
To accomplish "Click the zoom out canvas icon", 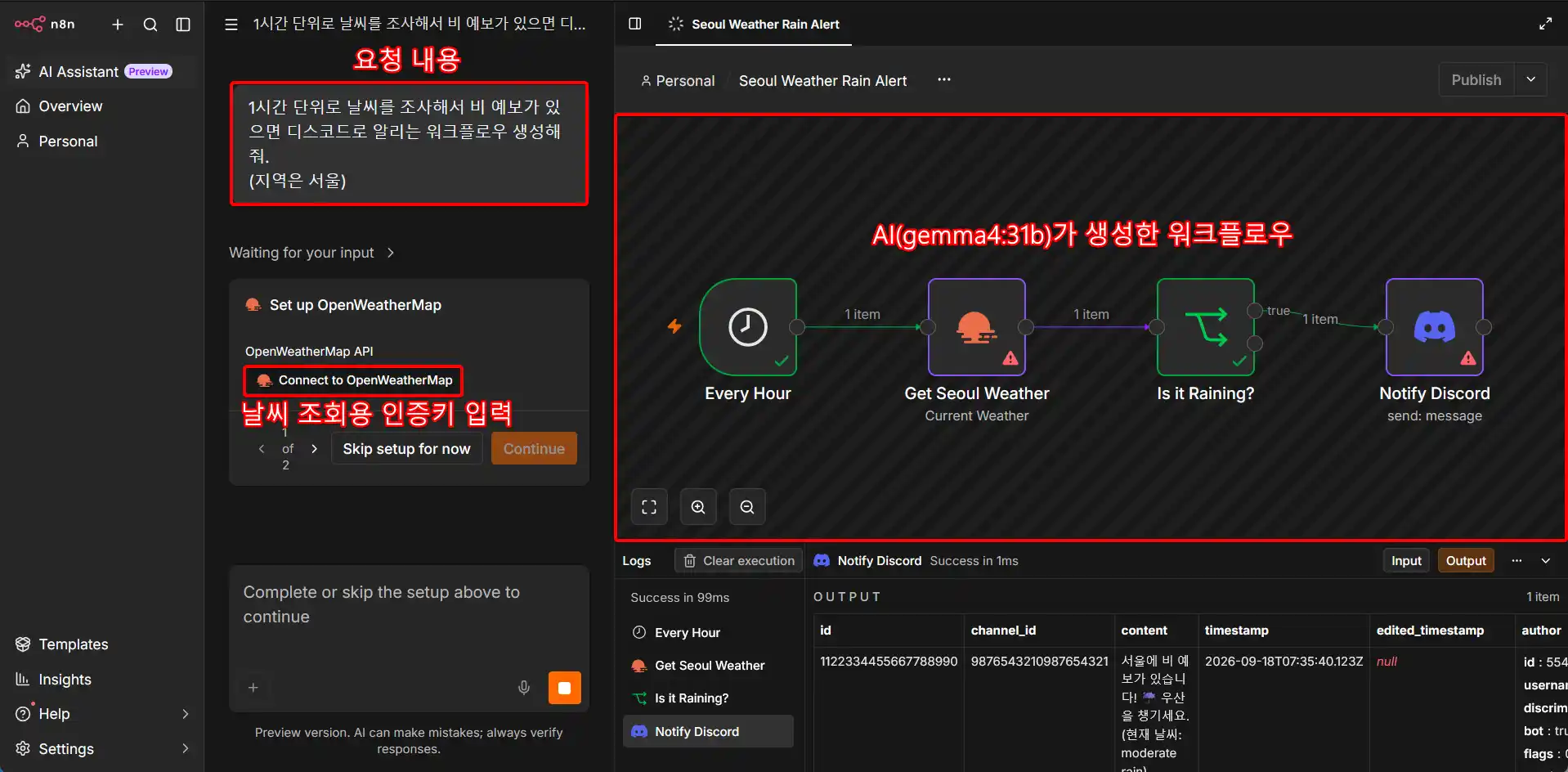I will [747, 507].
